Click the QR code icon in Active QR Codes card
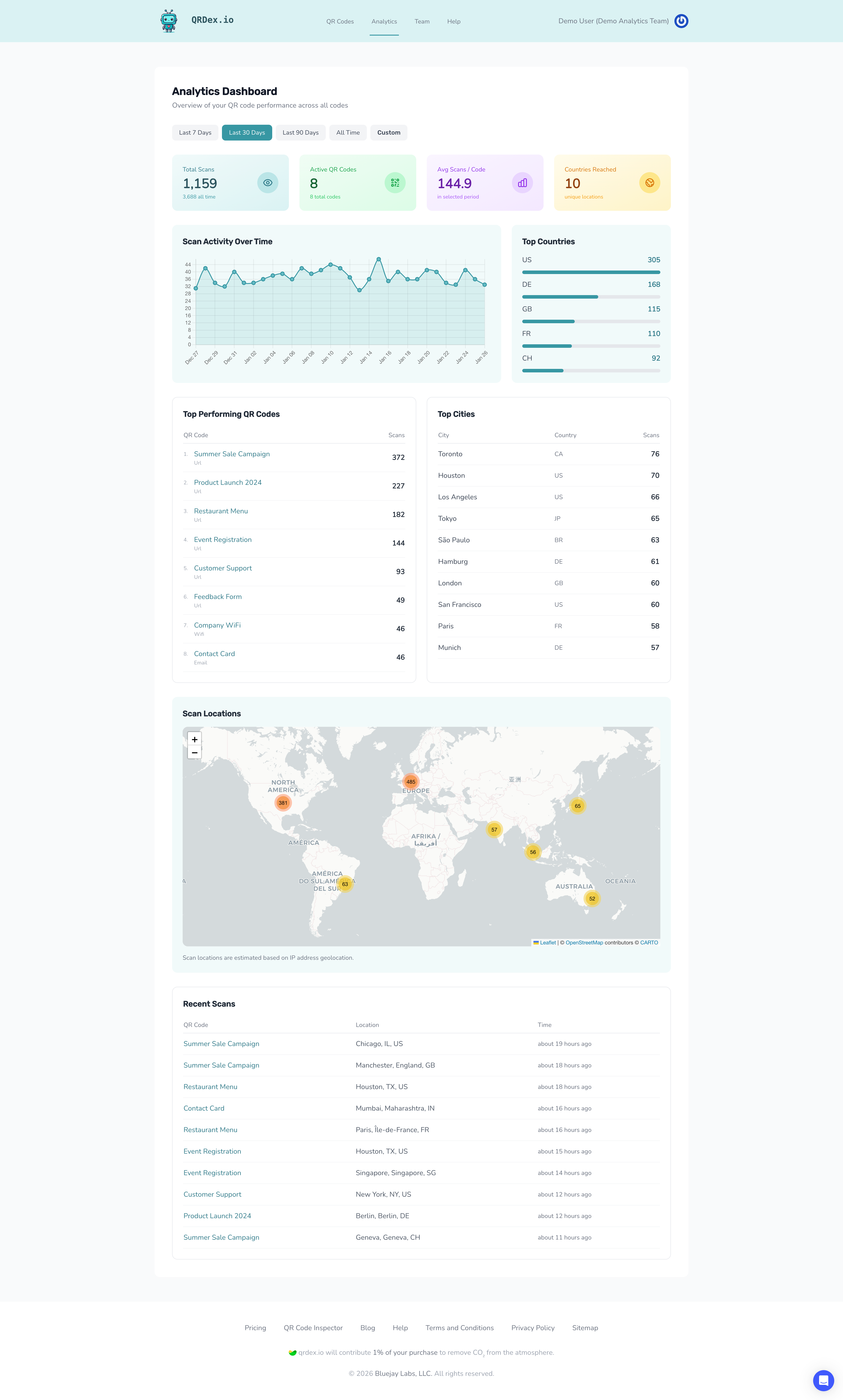Screen dimensions: 843x1400 395,183
